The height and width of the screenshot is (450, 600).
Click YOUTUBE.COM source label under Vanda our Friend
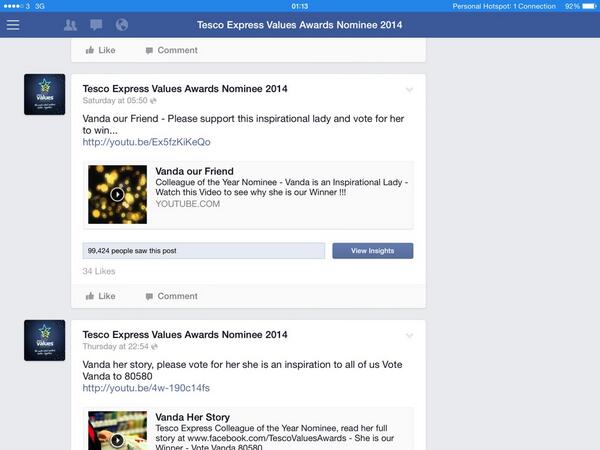pos(188,204)
